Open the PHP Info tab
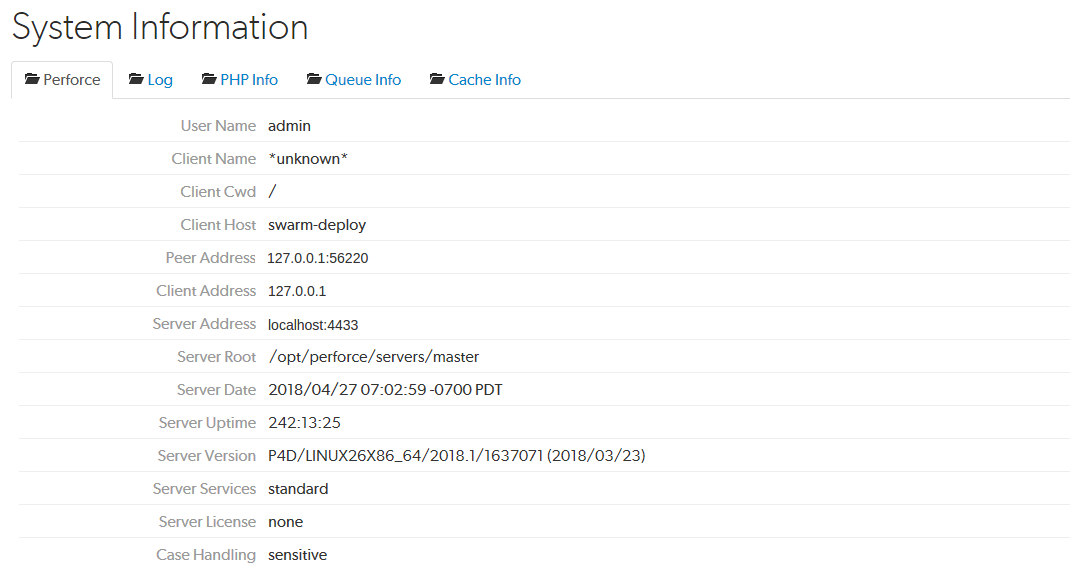Viewport: 1088px width, 577px height. pyautogui.click(x=248, y=79)
